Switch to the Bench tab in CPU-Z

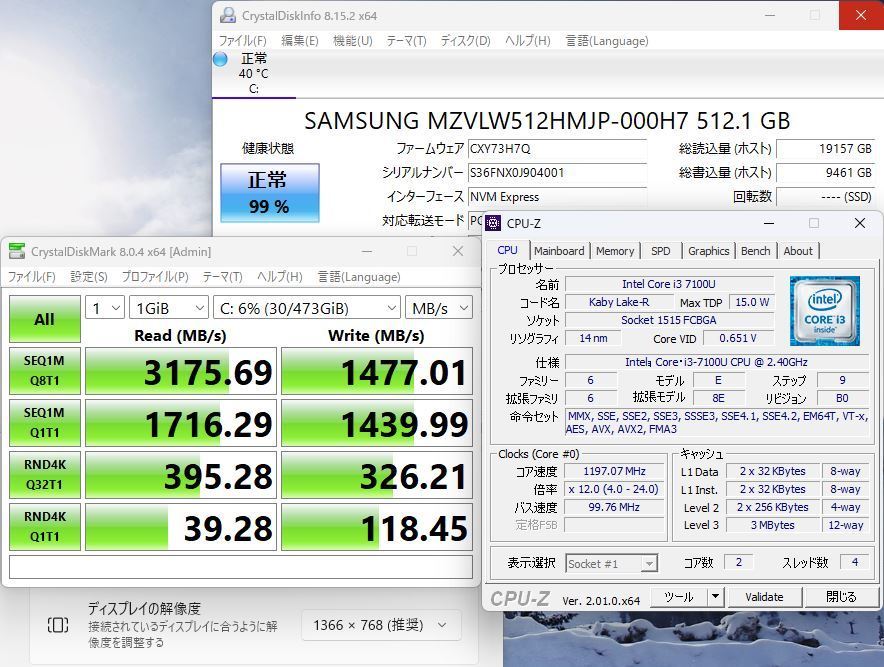coord(755,251)
